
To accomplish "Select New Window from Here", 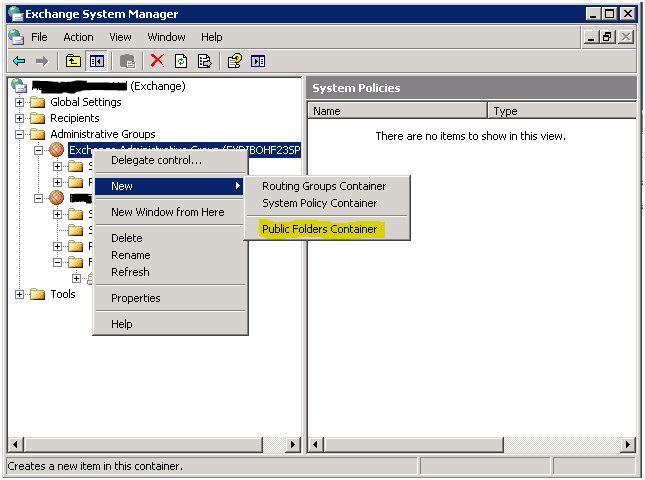I will coord(170,212).
